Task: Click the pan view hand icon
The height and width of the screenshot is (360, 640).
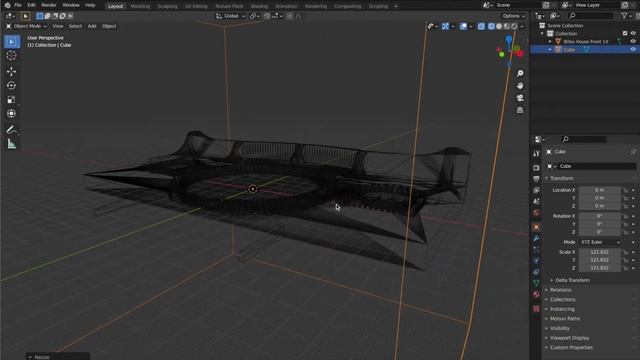Action: (x=520, y=86)
